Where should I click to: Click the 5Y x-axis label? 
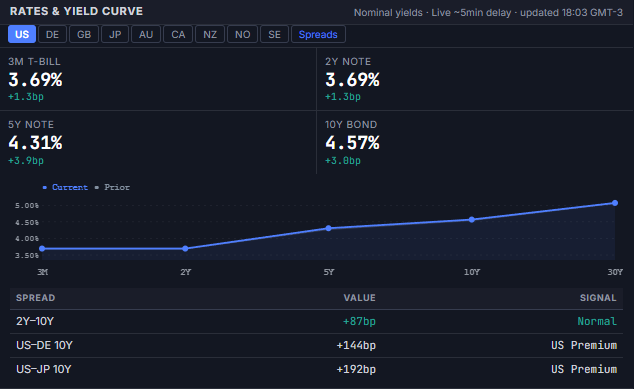[x=329, y=272]
